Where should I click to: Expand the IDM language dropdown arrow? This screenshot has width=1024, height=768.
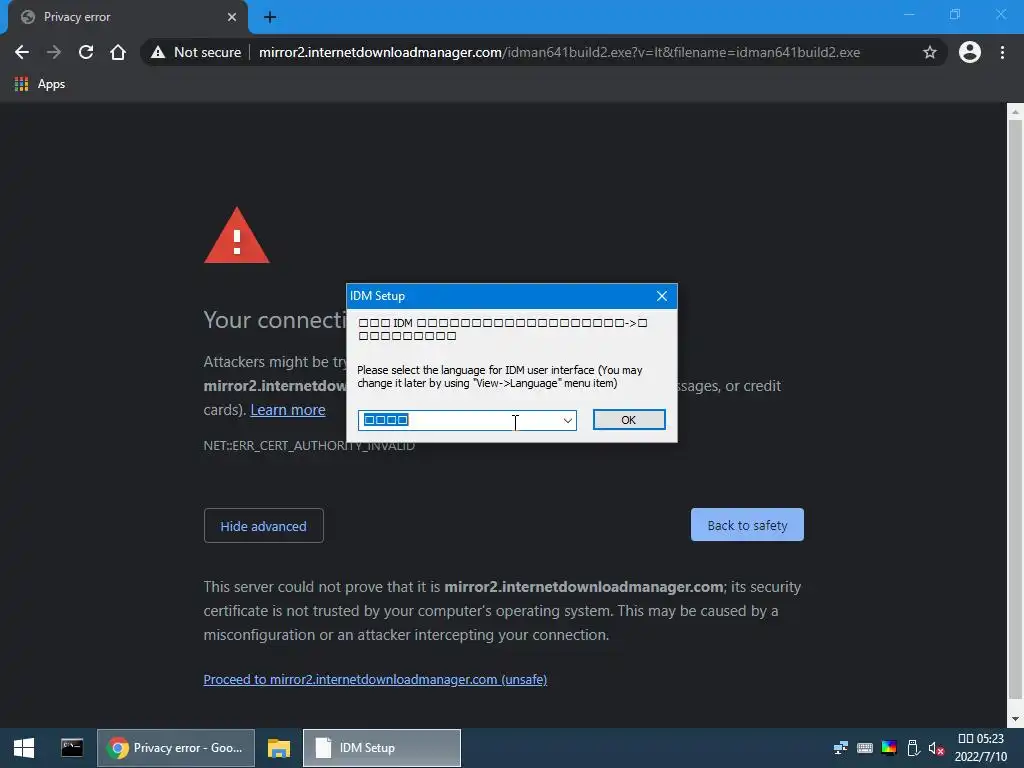pos(568,420)
